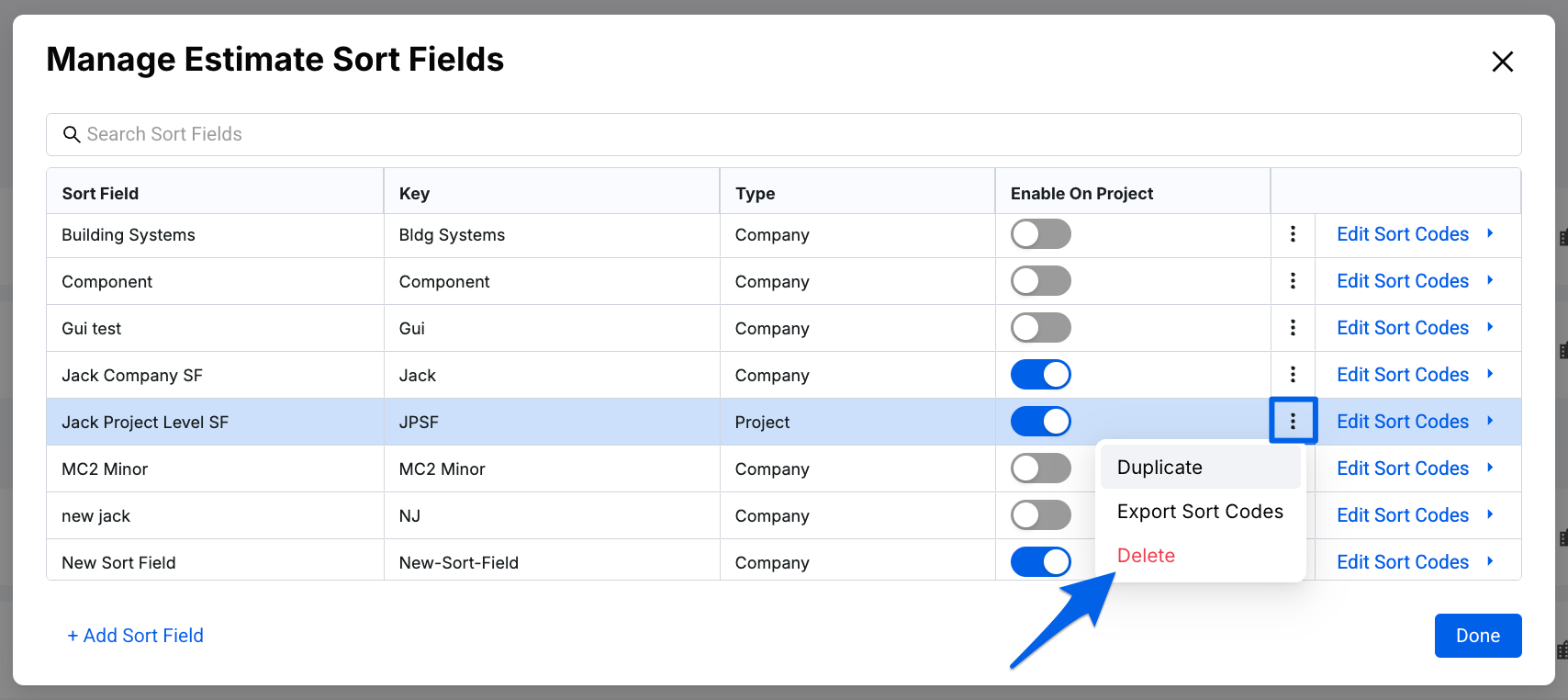Expand the arrow beside New Sort Field's Edit Sort Codes
Image resolution: width=1568 pixels, height=700 pixels.
(x=1490, y=561)
